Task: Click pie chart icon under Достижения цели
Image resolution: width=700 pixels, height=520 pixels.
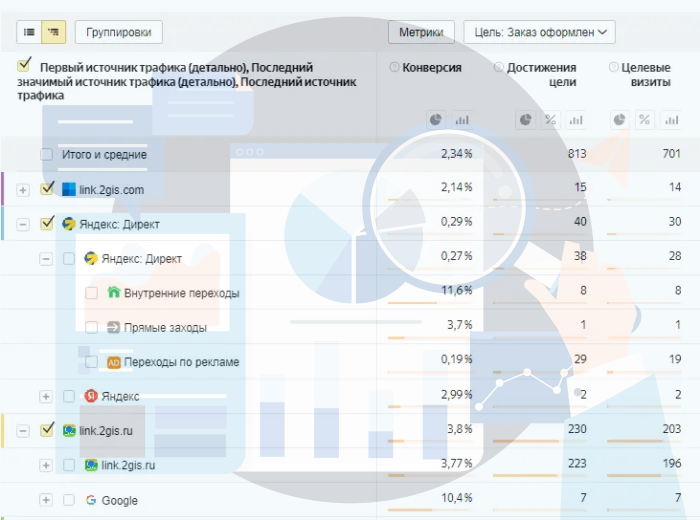Action: coord(525,120)
